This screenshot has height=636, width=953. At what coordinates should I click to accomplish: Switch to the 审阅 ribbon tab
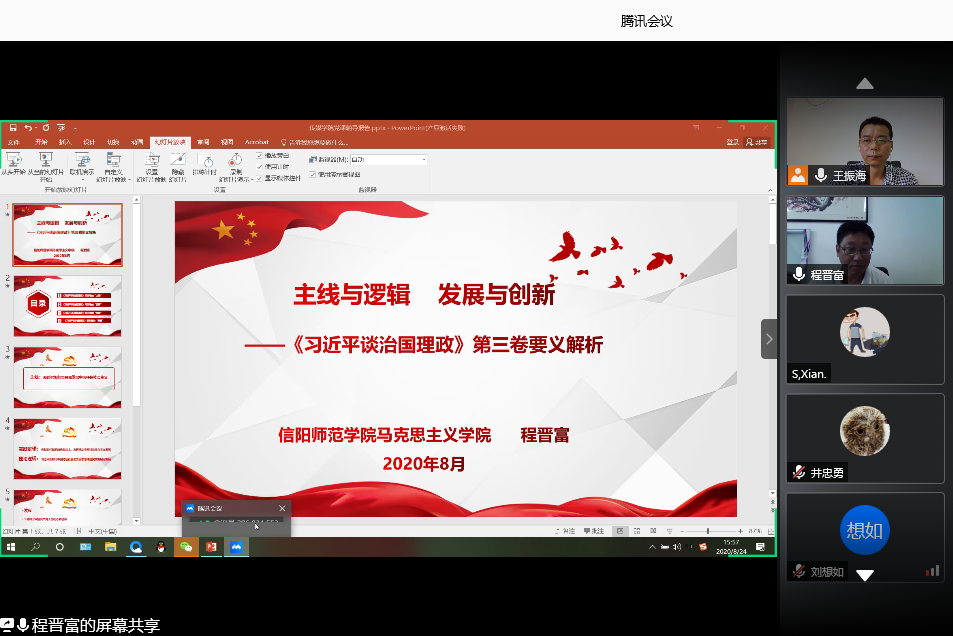pos(203,142)
